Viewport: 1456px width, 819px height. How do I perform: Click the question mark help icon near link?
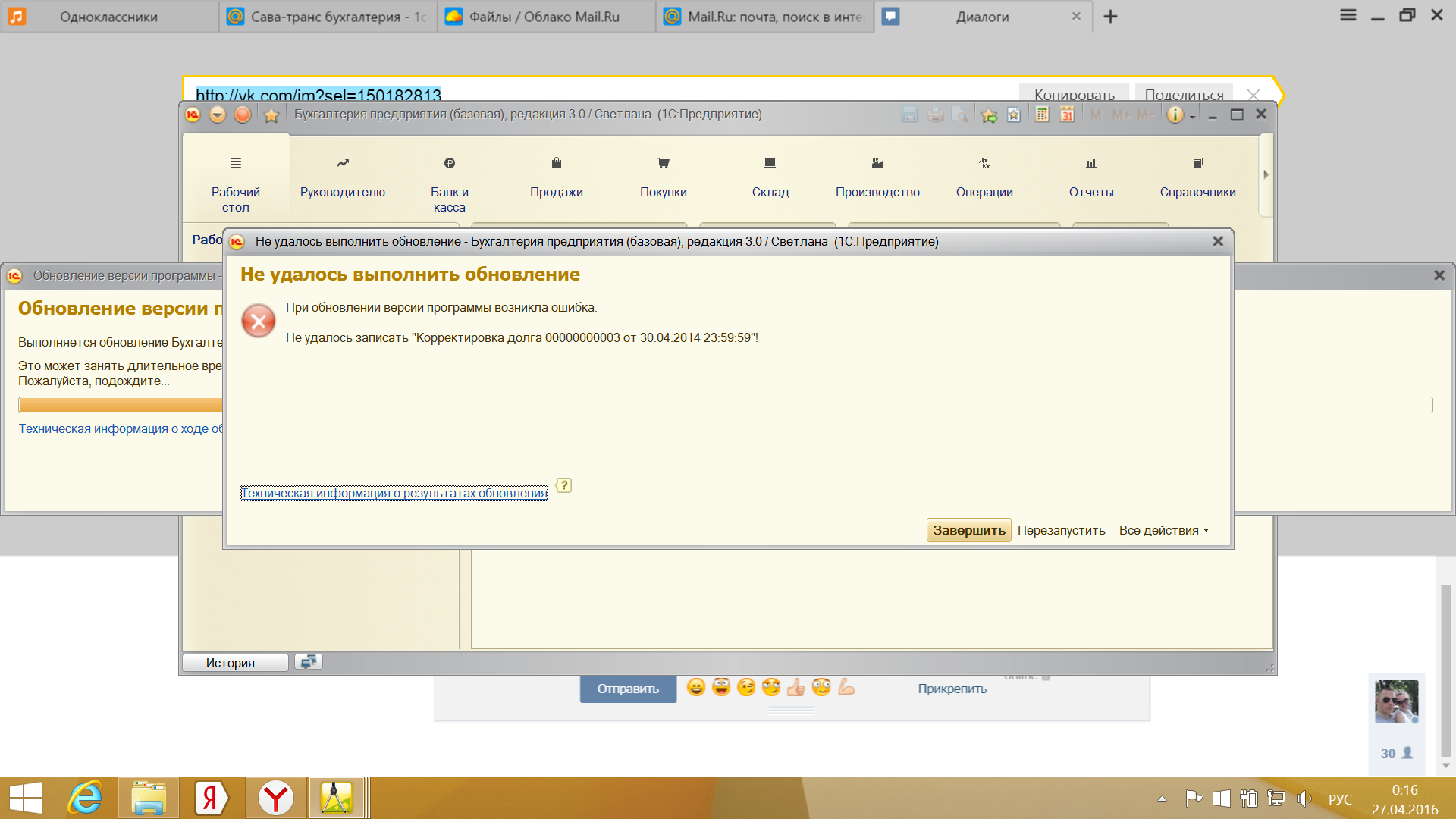click(563, 485)
